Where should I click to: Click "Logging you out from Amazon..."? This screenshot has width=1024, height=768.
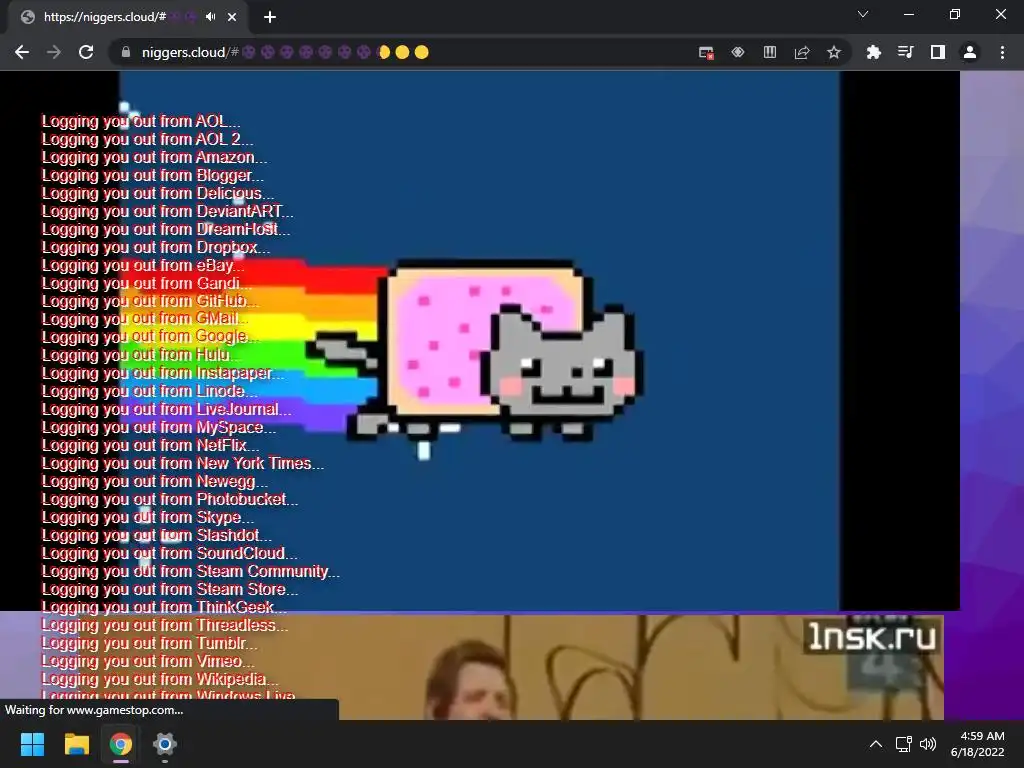[154, 157]
